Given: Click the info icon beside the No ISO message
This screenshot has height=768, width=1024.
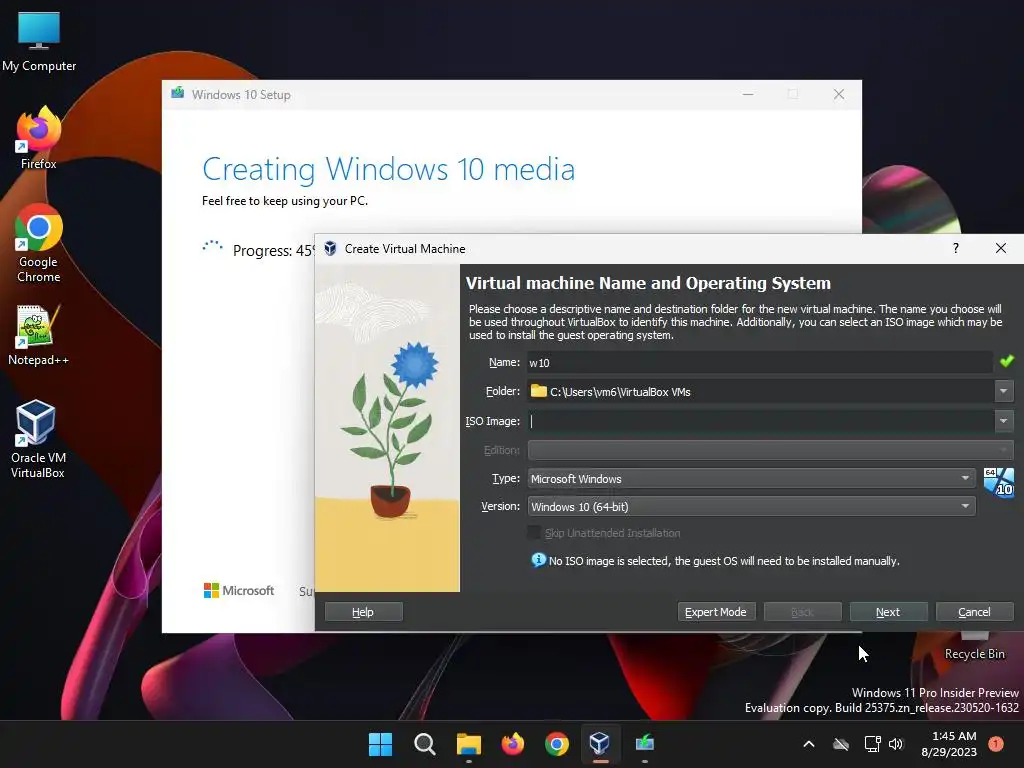Looking at the screenshot, I should [x=538, y=560].
